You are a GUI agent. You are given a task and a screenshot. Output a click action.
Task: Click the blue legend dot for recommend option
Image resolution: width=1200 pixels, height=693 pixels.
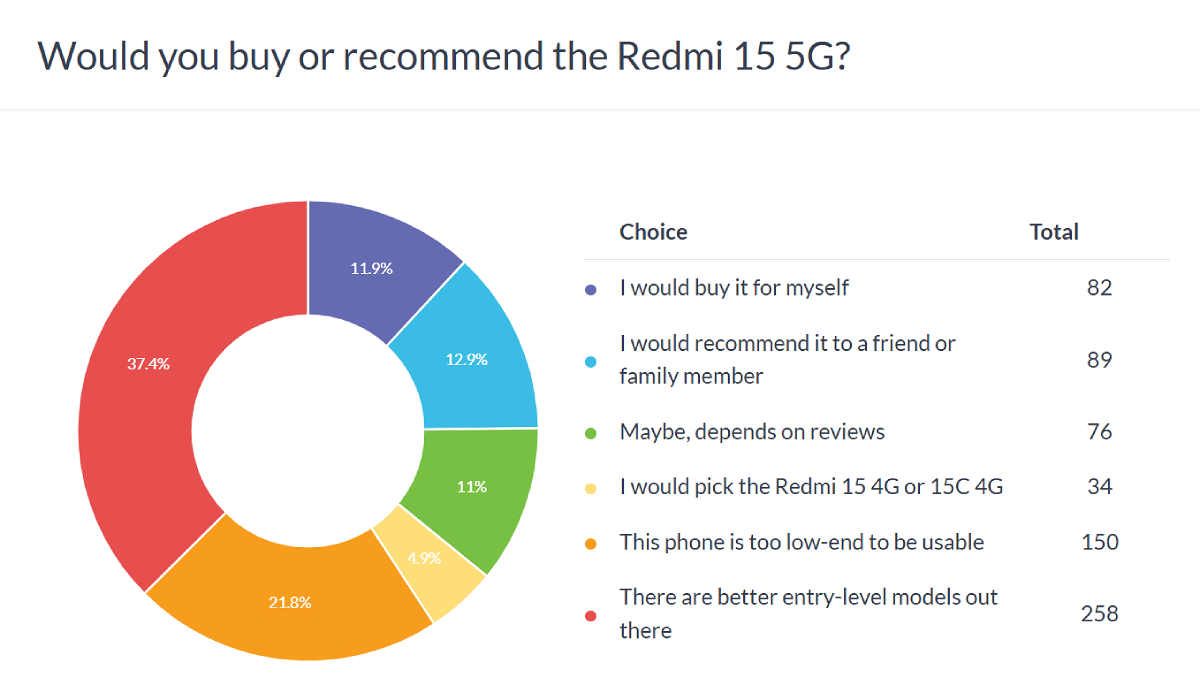pyautogui.click(x=590, y=360)
